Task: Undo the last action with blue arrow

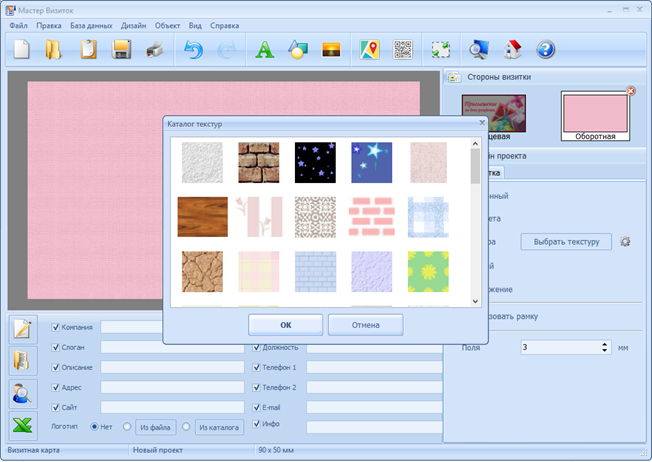Action: pos(193,49)
